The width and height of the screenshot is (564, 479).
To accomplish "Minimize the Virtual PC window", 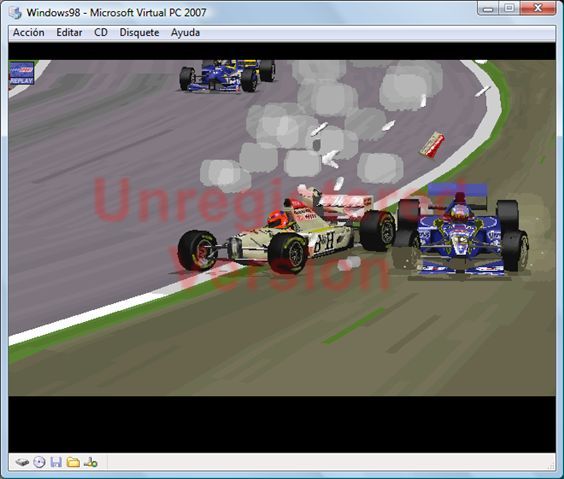I will (488, 8).
